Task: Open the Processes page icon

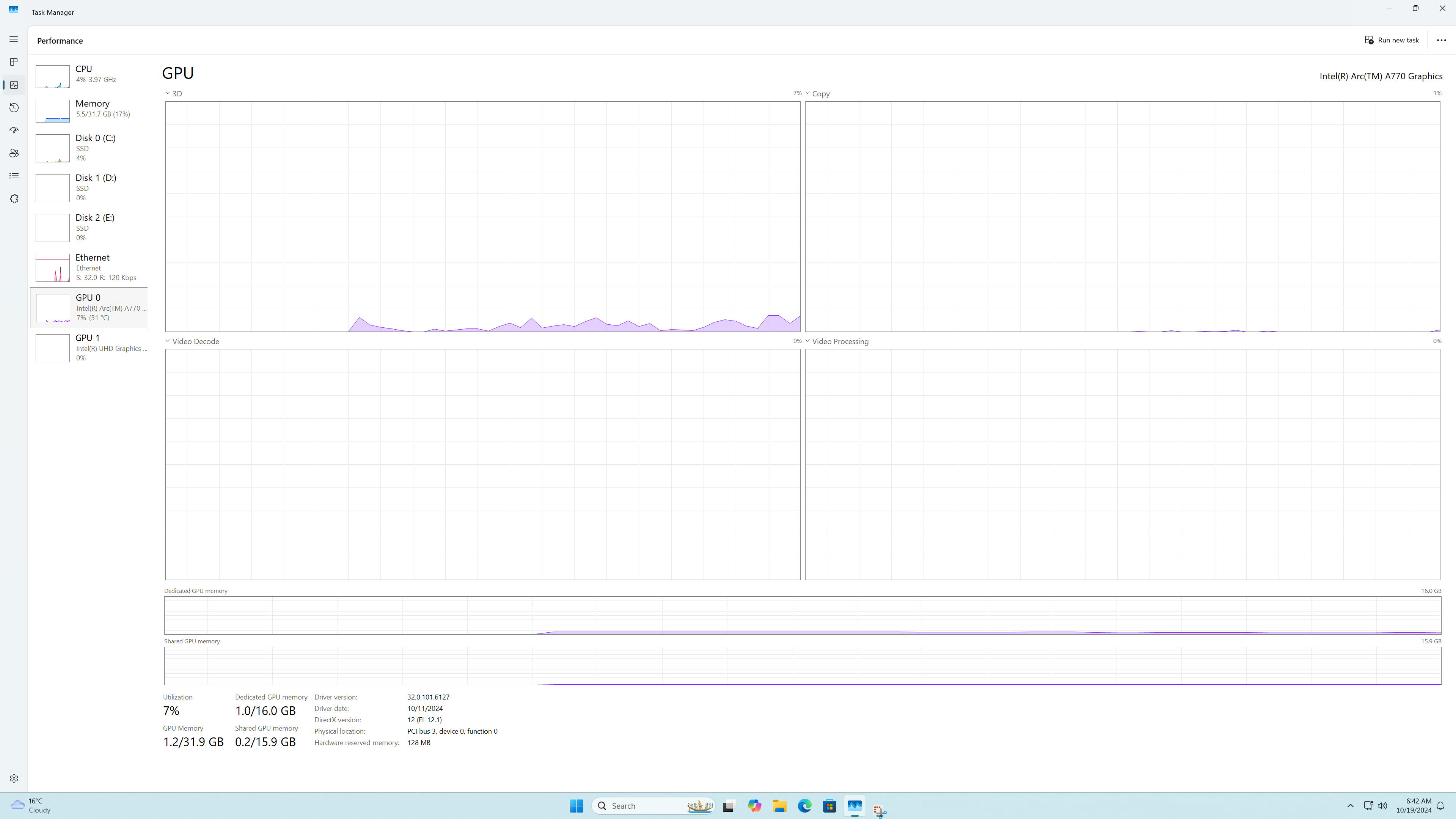Action: coord(14,61)
